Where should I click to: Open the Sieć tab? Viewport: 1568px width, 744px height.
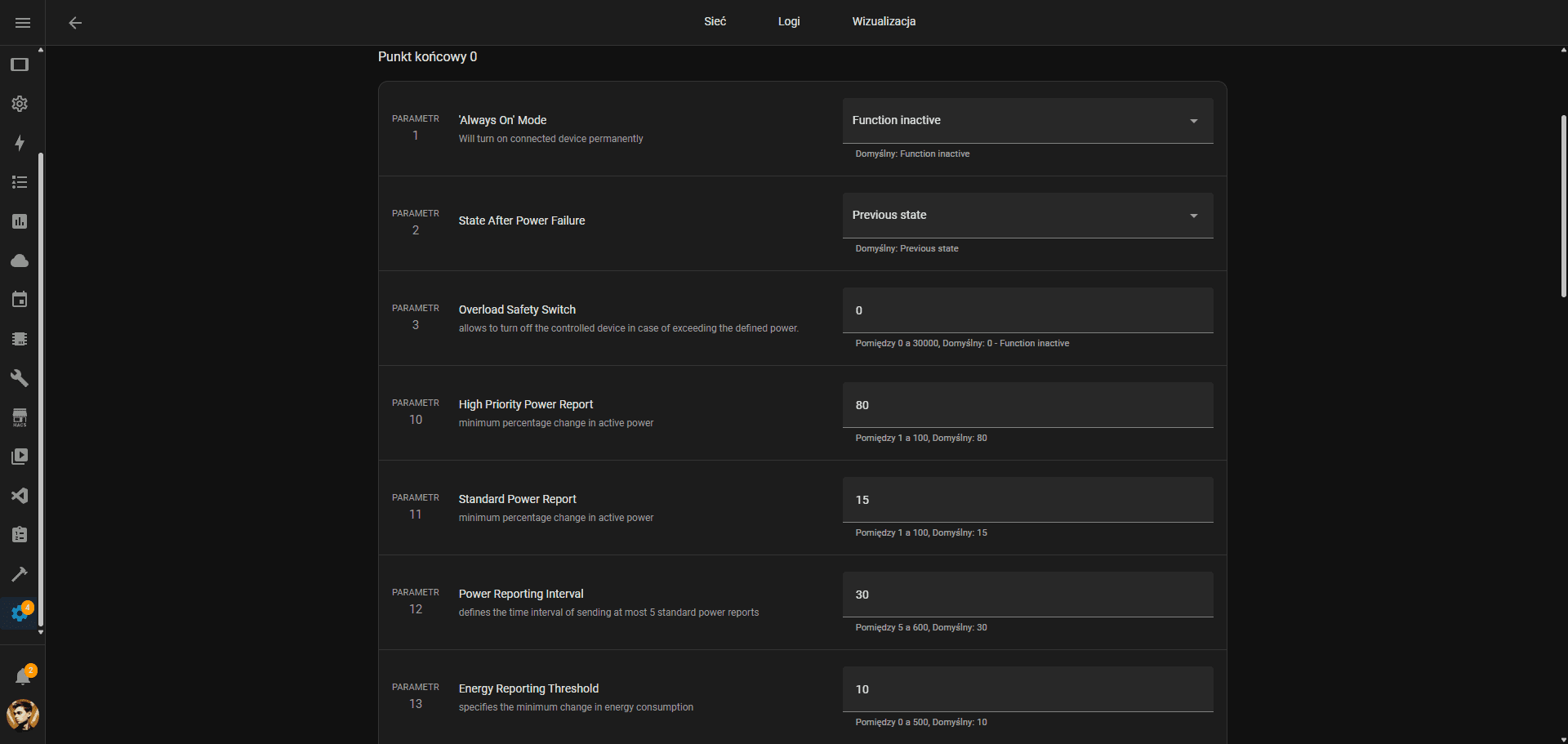(715, 21)
